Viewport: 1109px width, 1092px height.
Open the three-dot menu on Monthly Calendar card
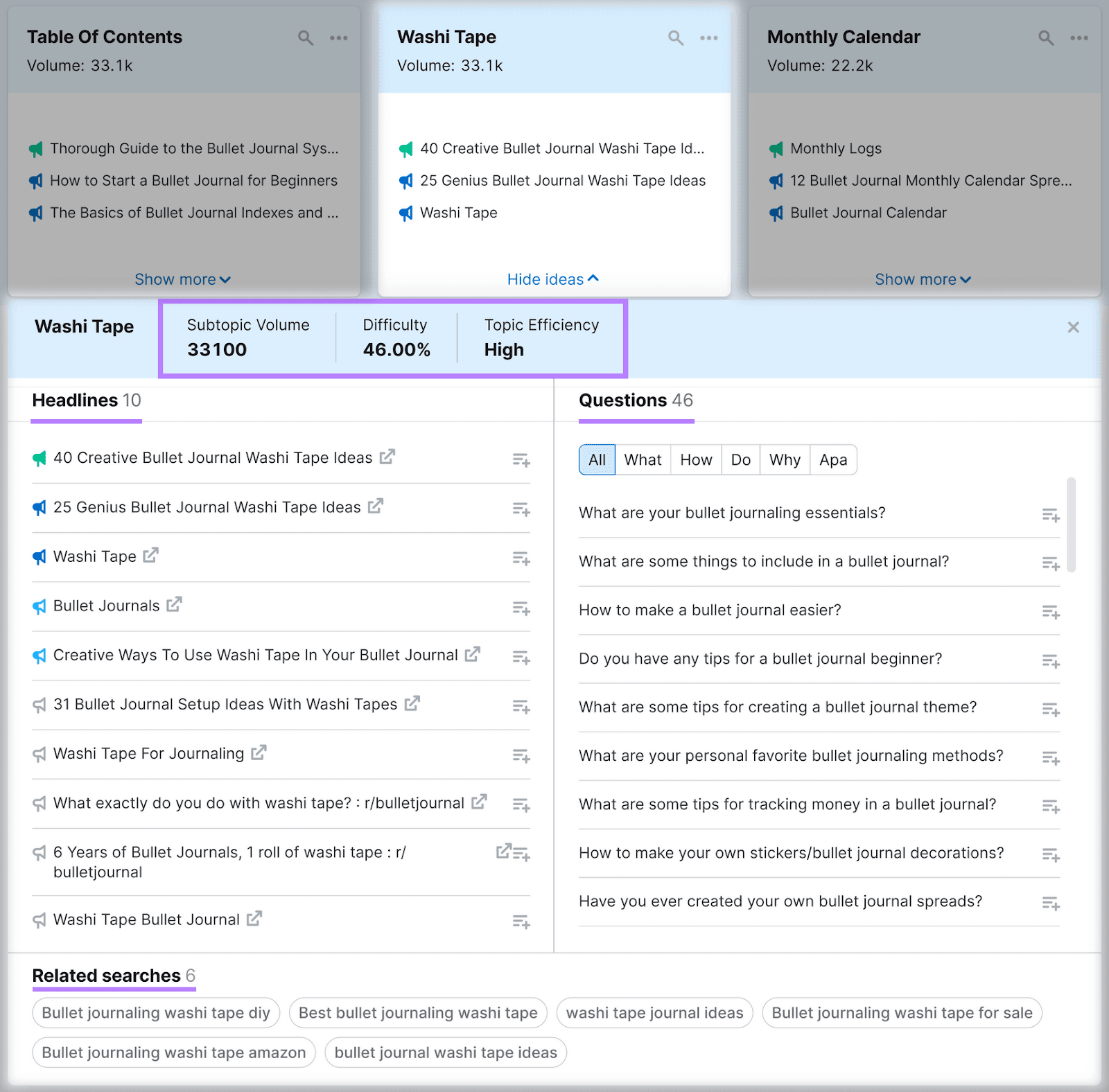point(1079,38)
